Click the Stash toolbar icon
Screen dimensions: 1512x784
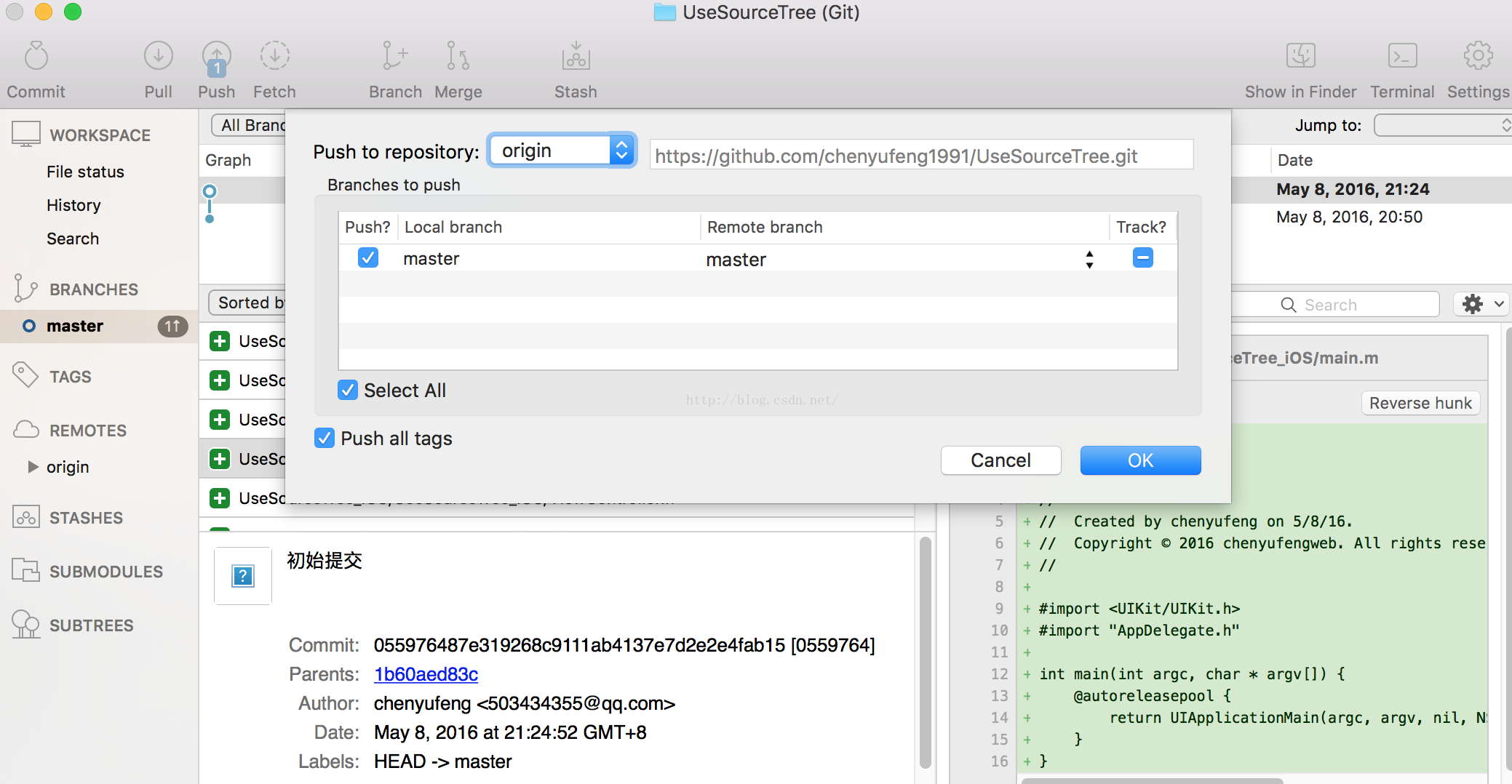(576, 57)
